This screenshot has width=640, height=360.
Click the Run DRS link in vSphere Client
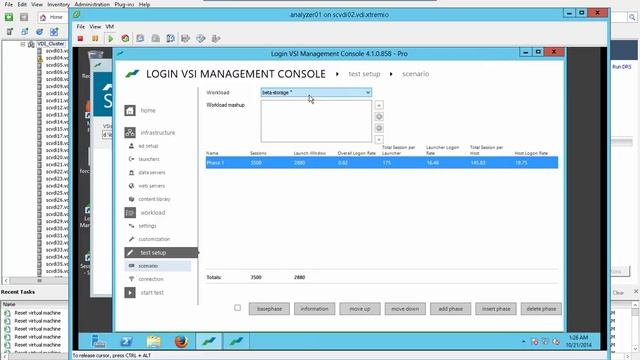(622, 67)
